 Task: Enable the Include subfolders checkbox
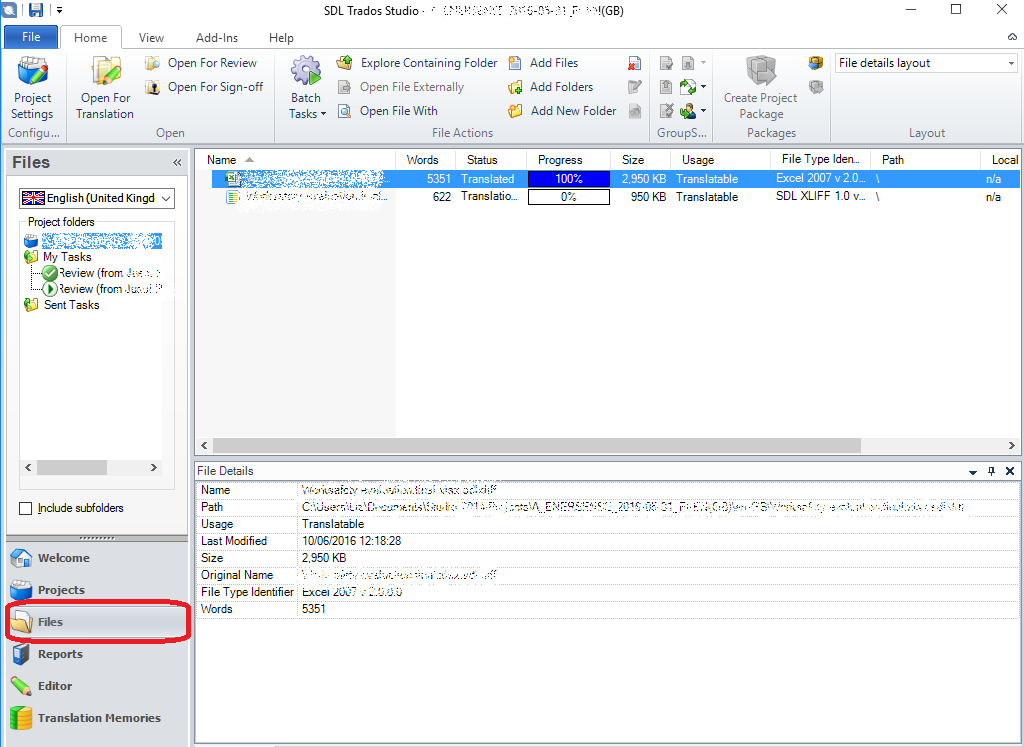point(26,508)
